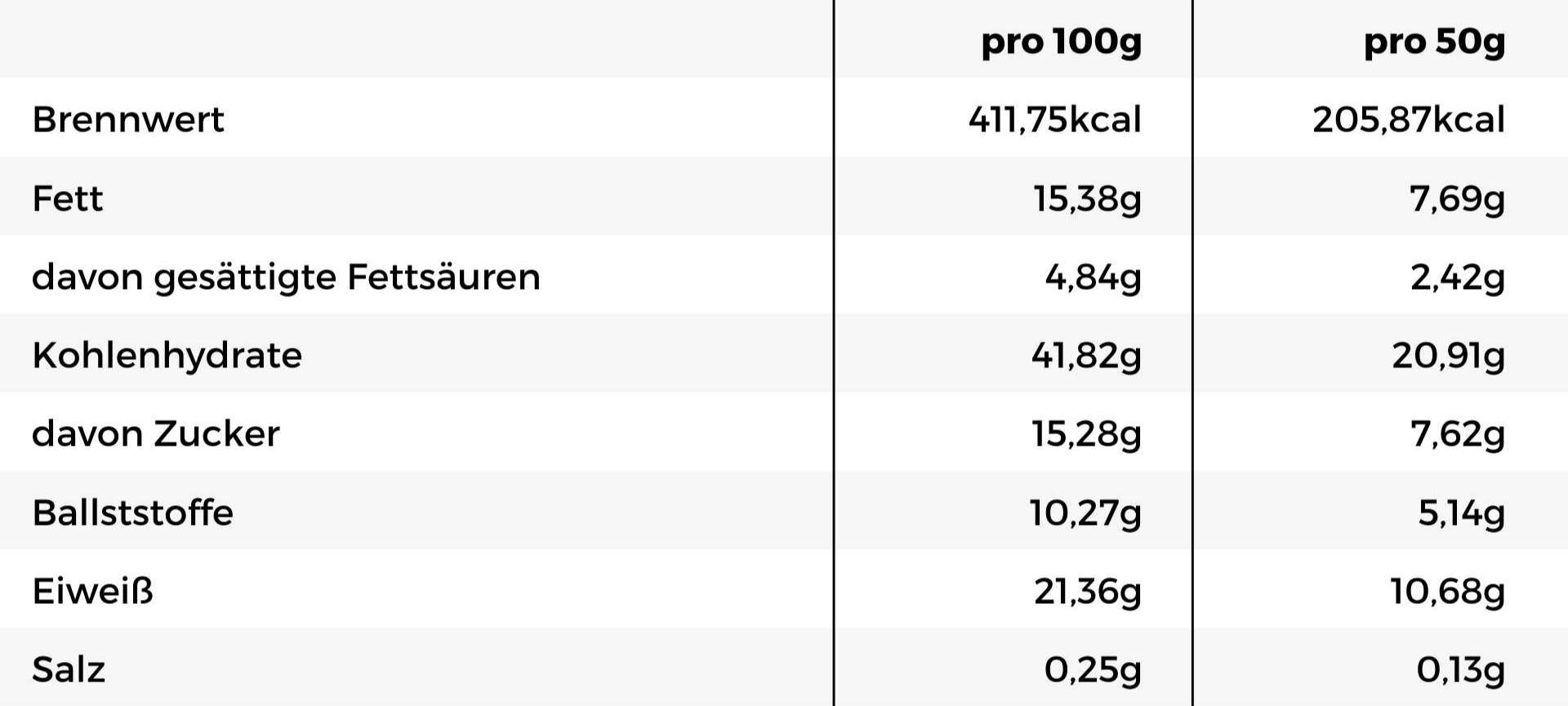Click the 4,84g saturated fat value
This screenshot has width=1568, height=706.
[x=1093, y=278]
